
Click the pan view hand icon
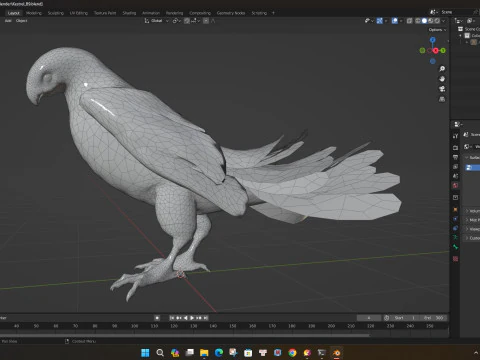pyautogui.click(x=442, y=79)
